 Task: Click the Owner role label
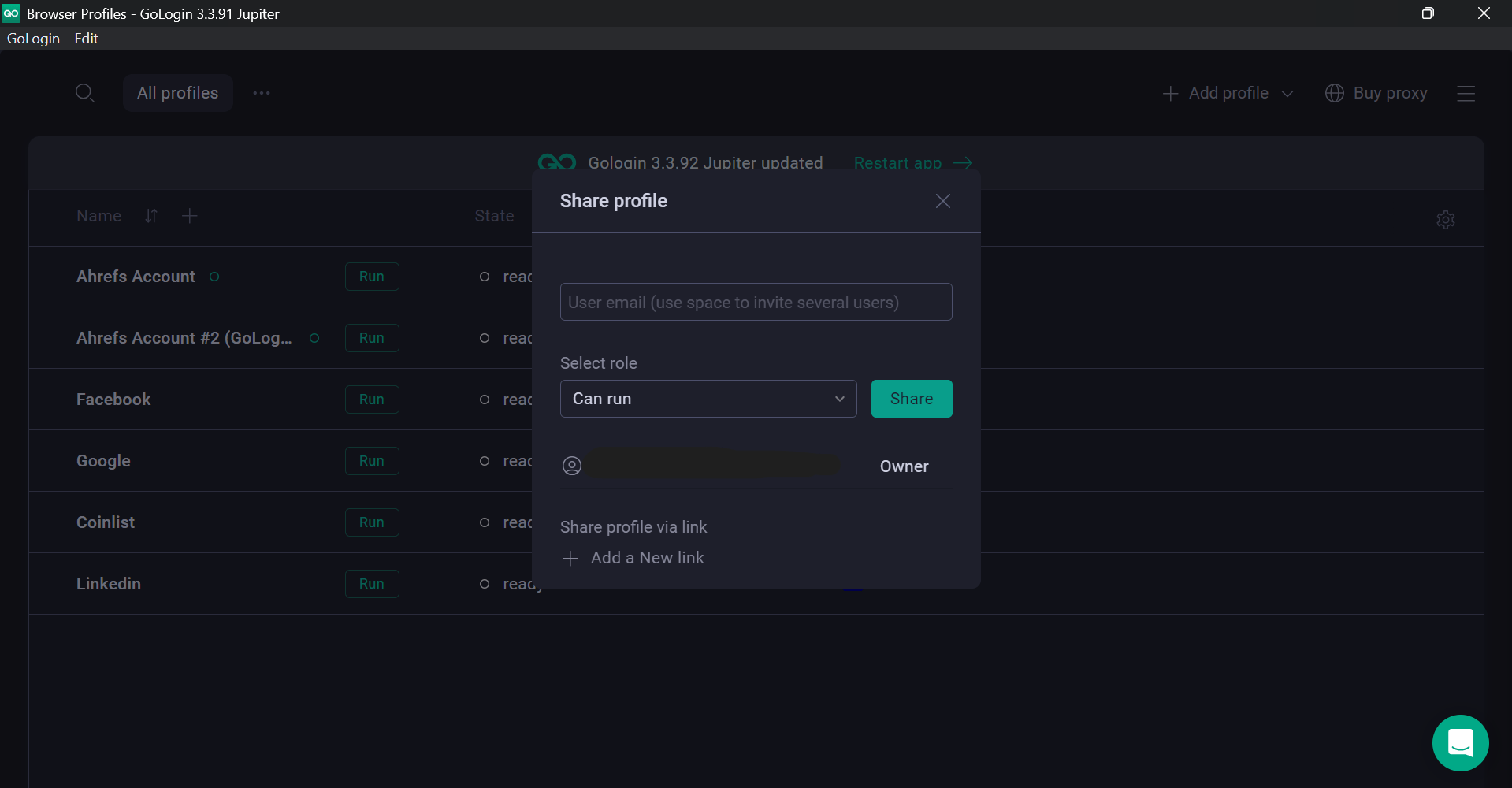[904, 466]
